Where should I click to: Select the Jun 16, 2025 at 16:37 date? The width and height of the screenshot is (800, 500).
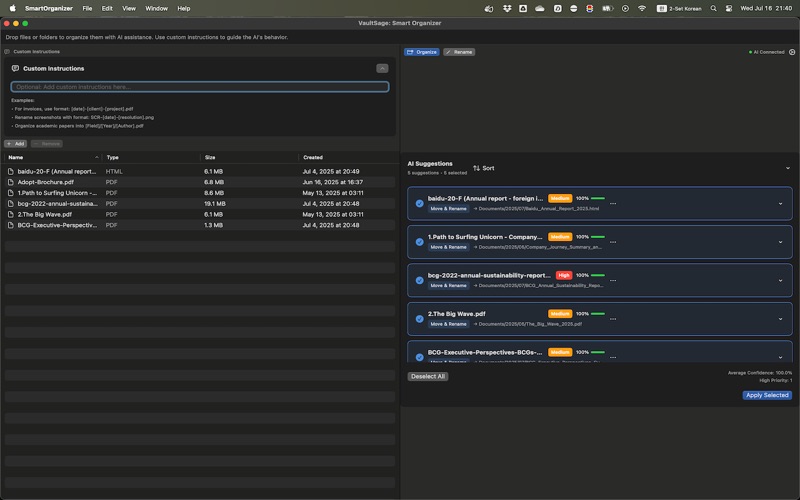coord(333,182)
